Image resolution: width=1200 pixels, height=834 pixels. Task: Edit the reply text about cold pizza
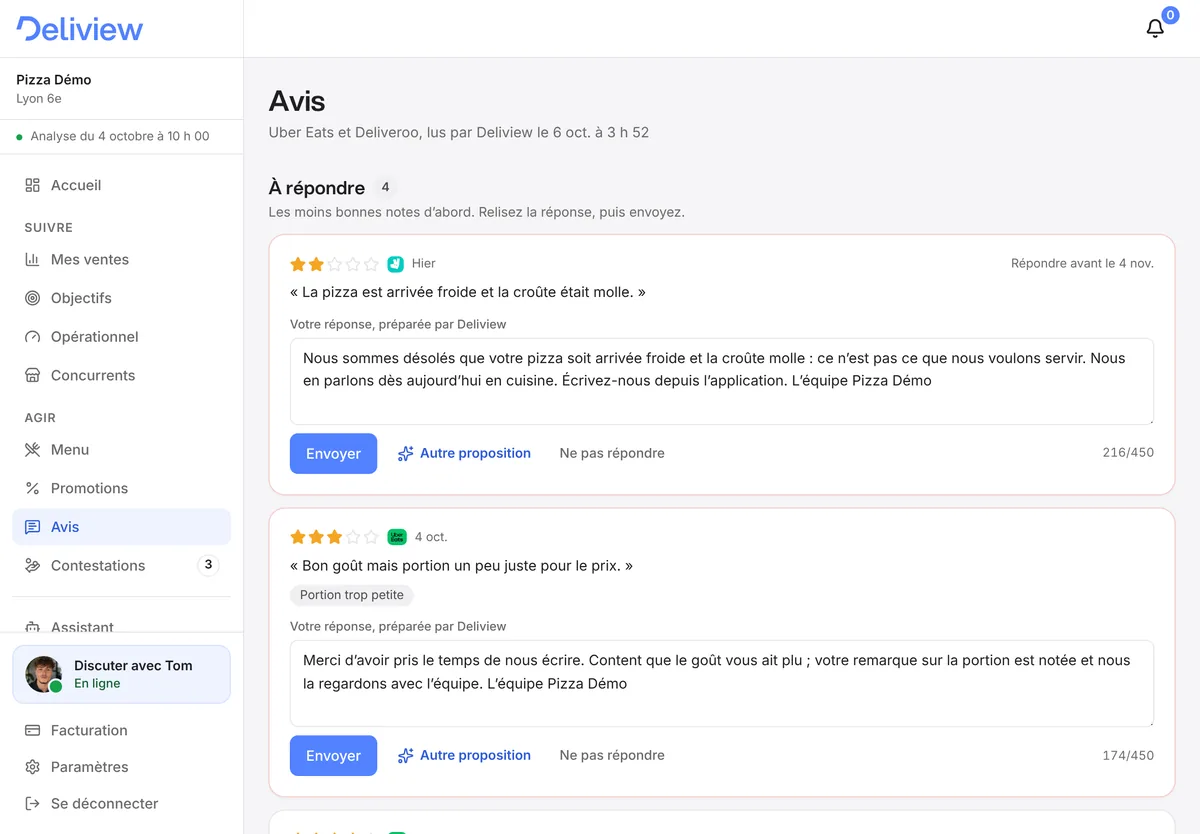coord(721,381)
